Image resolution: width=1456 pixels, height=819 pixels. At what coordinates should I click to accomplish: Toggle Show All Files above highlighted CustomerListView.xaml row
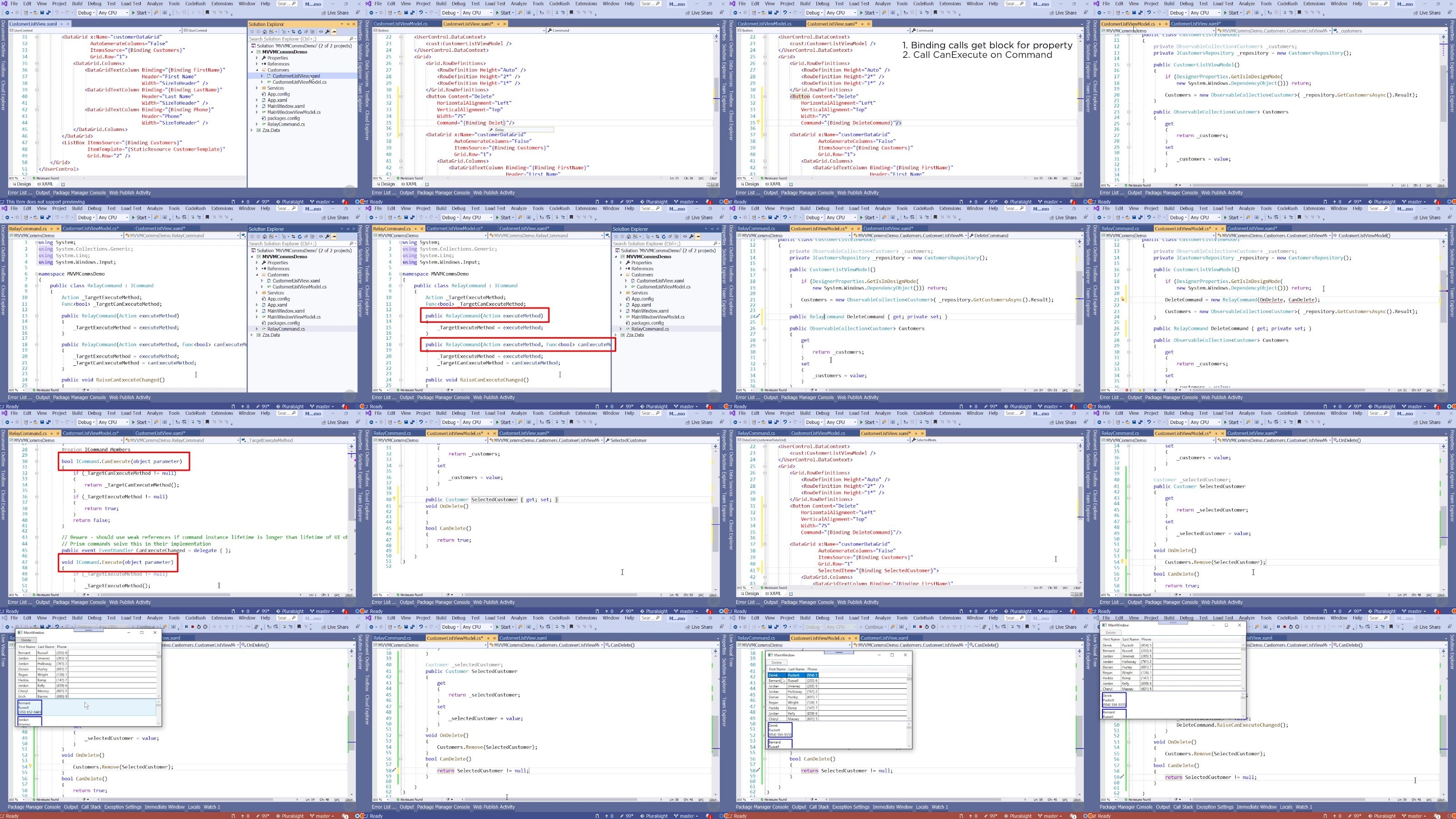click(313, 32)
